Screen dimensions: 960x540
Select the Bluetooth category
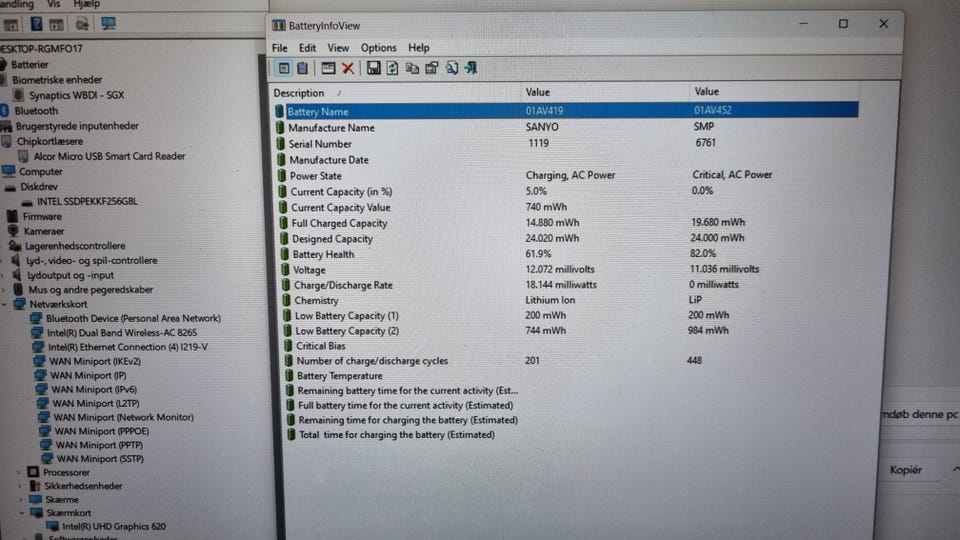pos(36,111)
